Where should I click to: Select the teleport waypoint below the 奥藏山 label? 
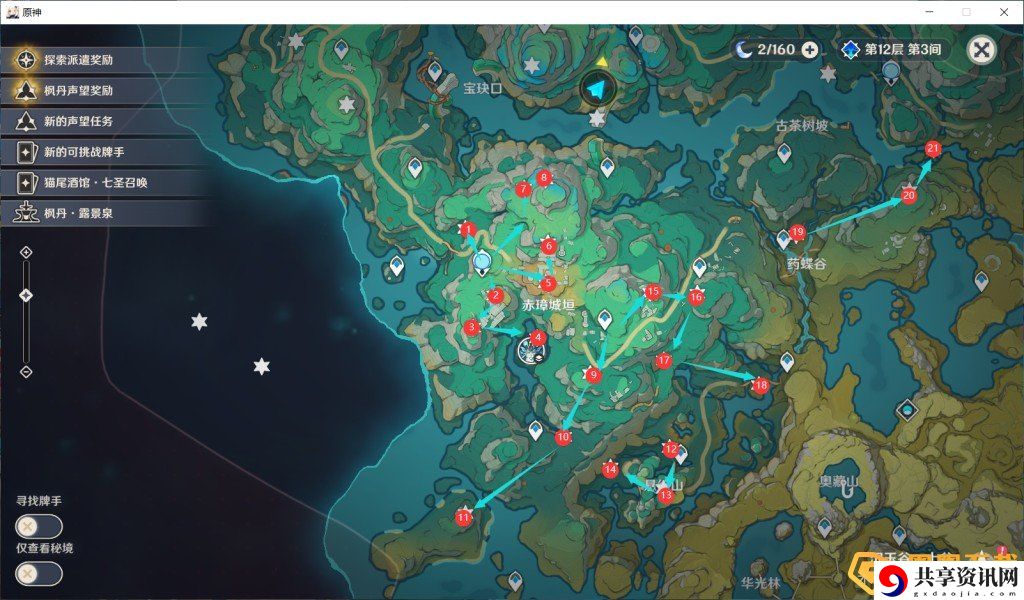click(825, 526)
